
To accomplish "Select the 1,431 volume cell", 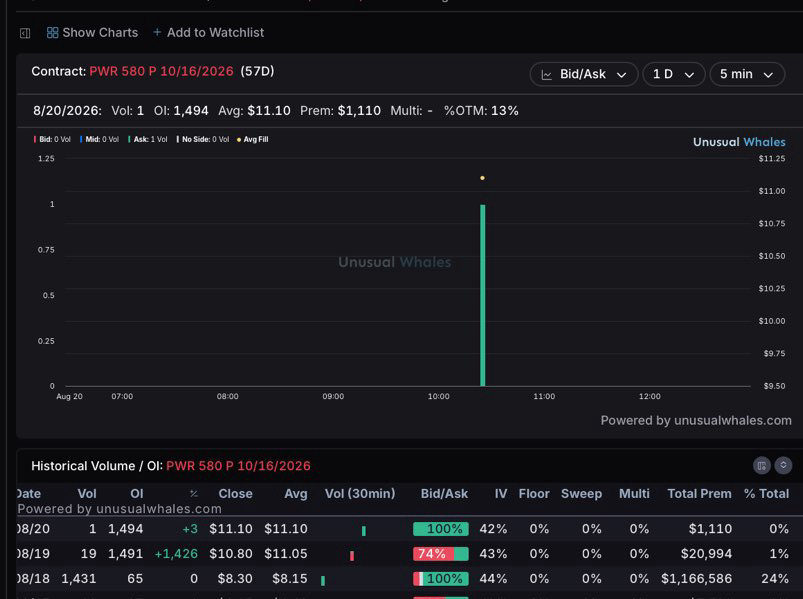I will click(x=79, y=579).
